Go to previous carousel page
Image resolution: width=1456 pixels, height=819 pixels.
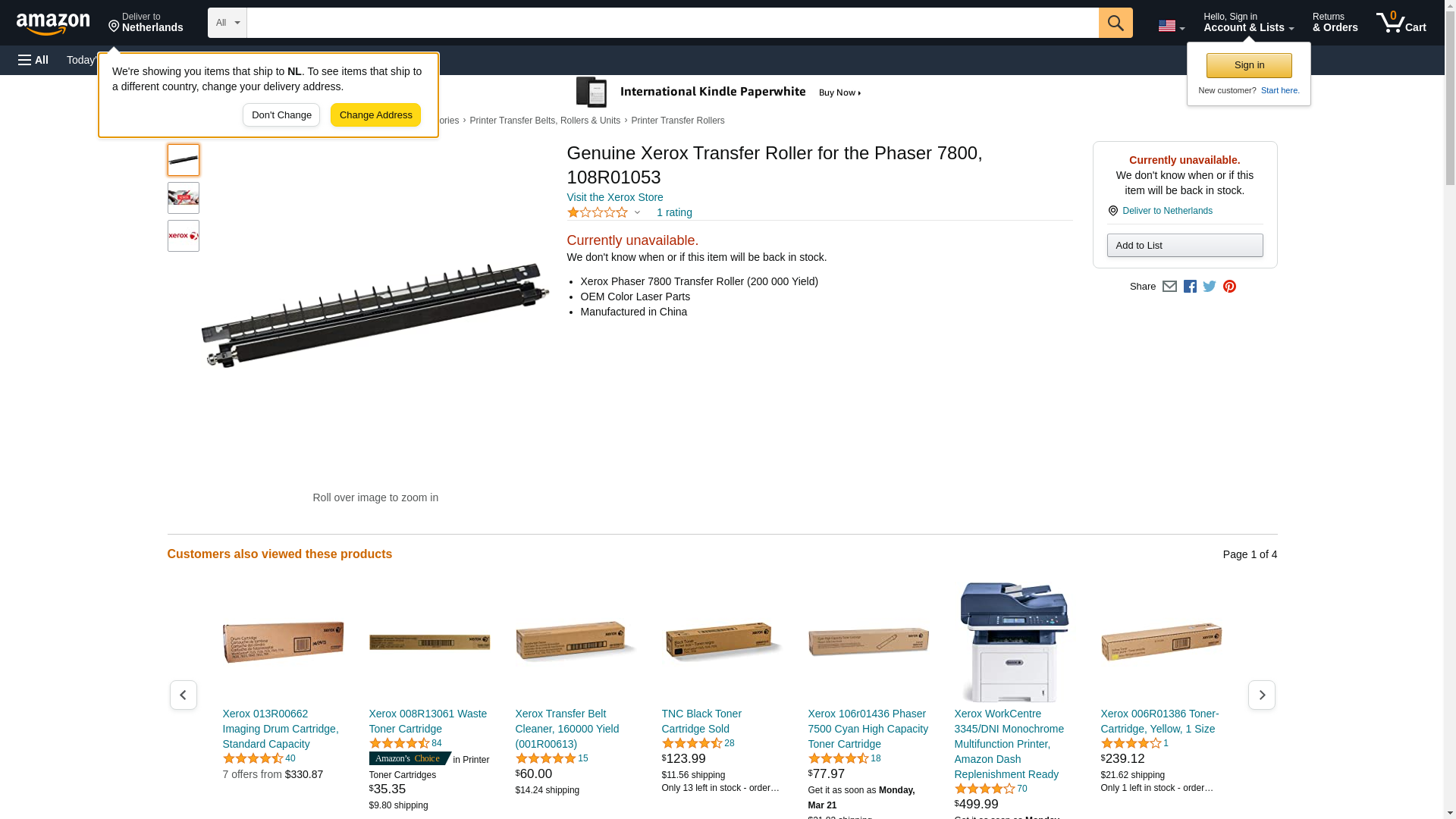(x=184, y=695)
